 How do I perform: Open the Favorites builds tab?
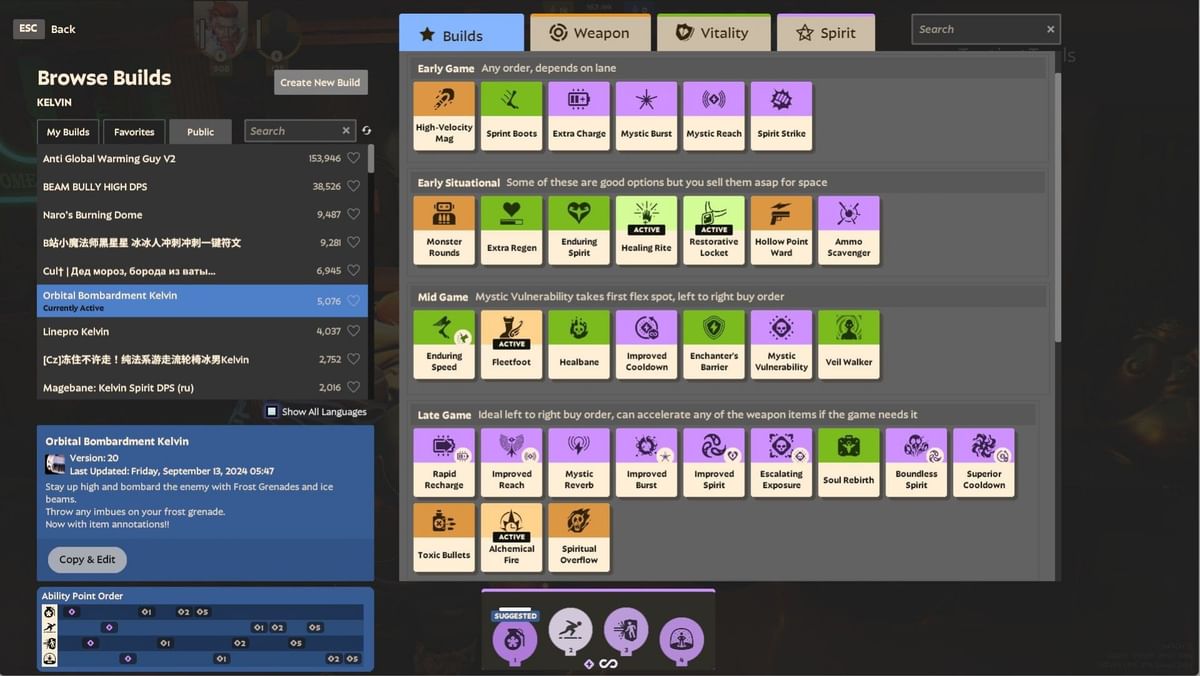134,132
